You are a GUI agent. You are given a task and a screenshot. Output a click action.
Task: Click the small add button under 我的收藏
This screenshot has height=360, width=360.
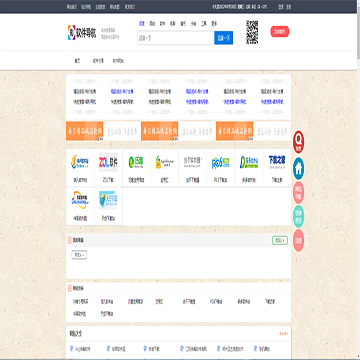click(x=79, y=255)
